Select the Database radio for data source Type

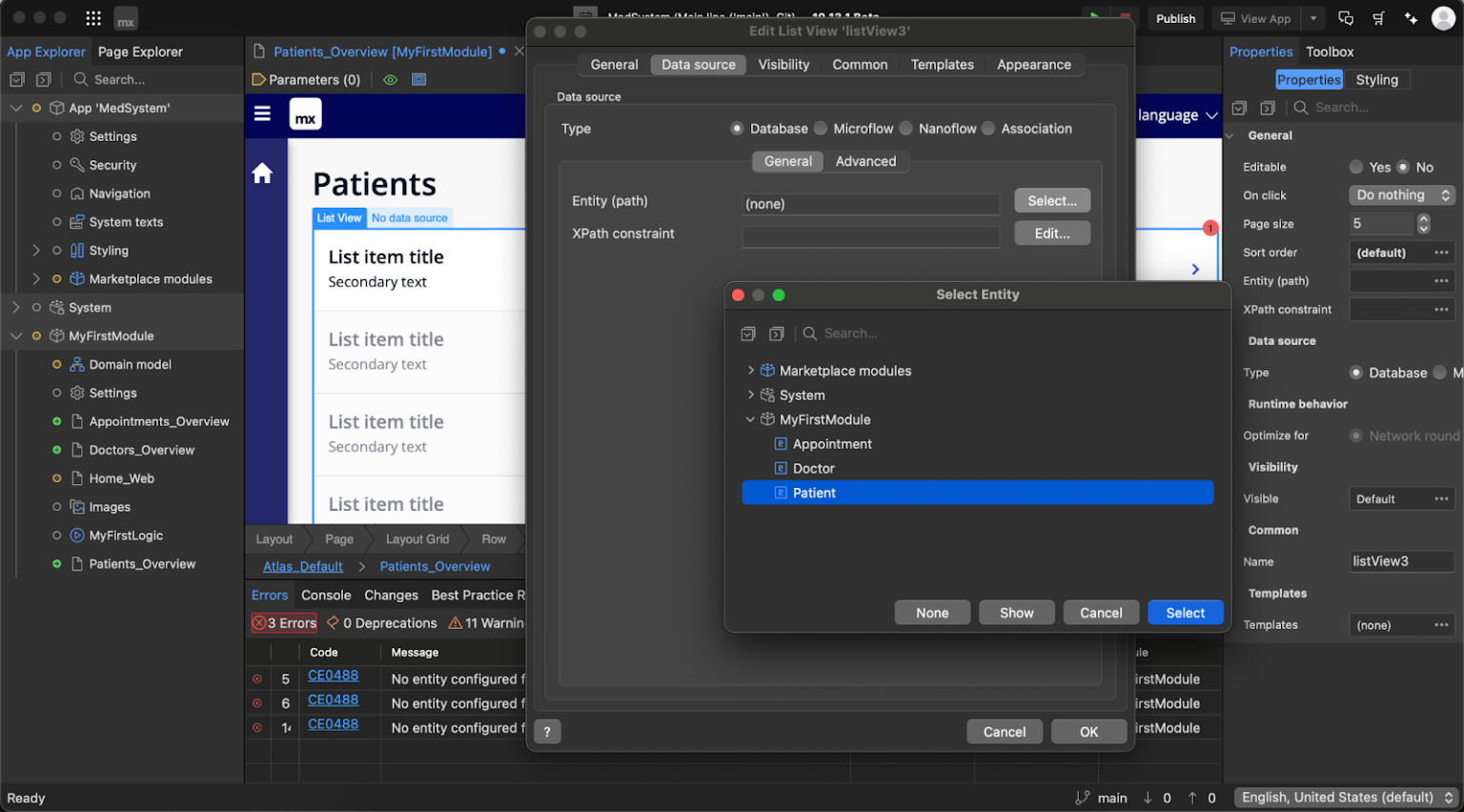coord(737,128)
